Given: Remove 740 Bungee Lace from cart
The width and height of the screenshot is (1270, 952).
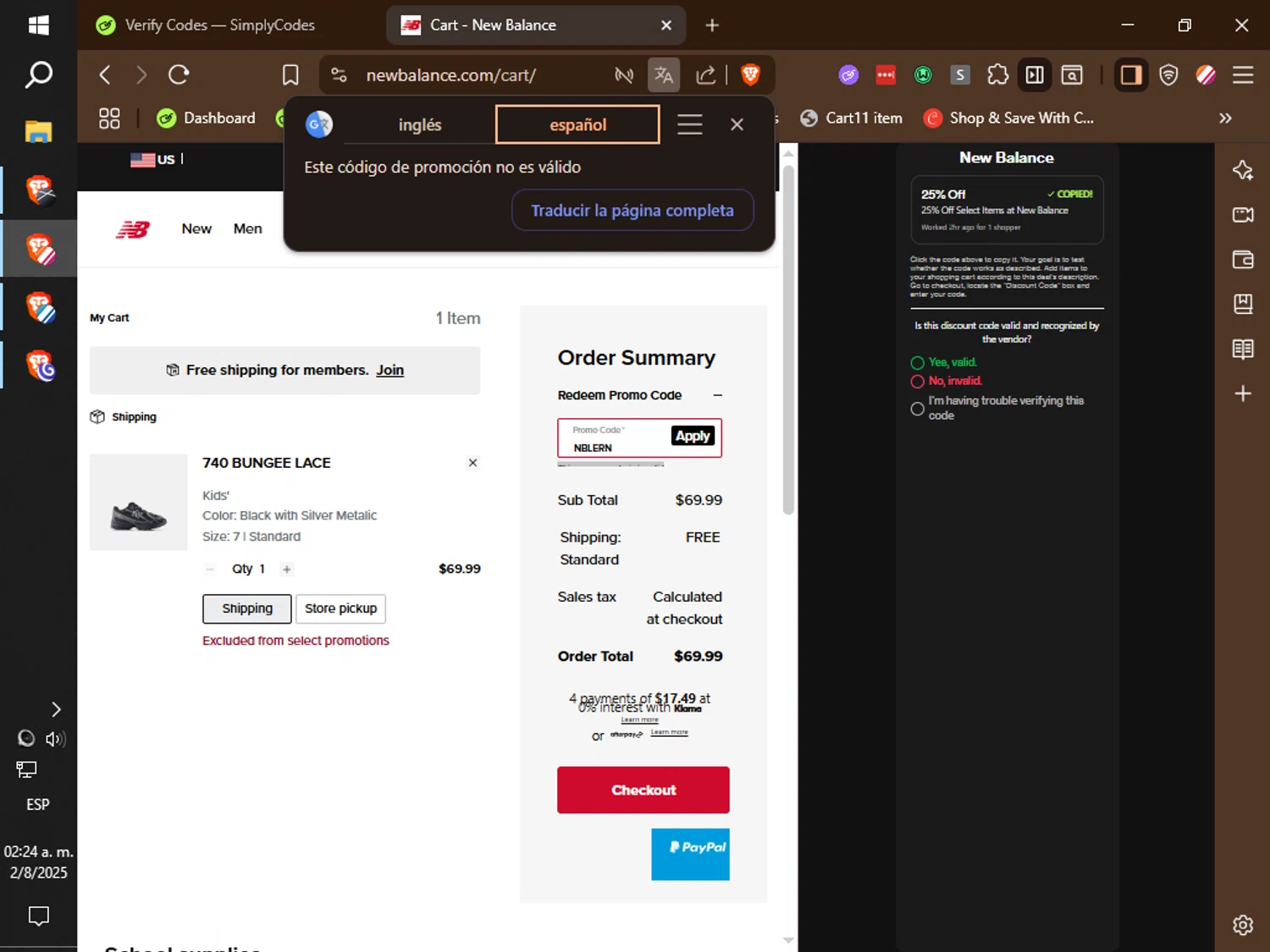Looking at the screenshot, I should pos(472,463).
